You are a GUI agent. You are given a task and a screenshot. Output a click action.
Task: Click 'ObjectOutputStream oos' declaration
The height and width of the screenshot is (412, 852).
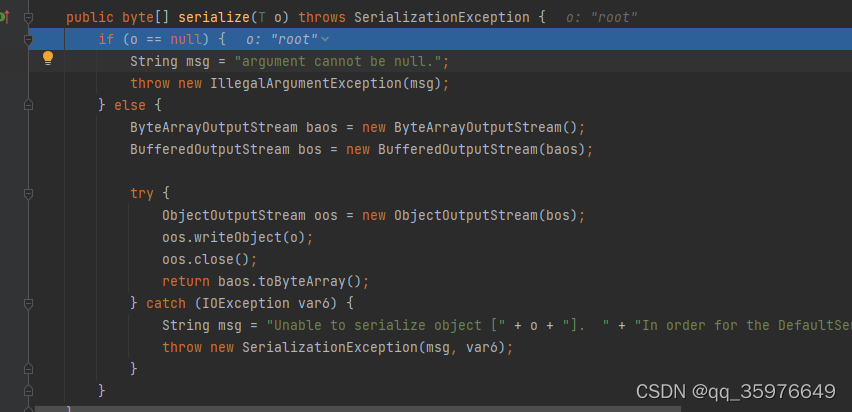[249, 215]
